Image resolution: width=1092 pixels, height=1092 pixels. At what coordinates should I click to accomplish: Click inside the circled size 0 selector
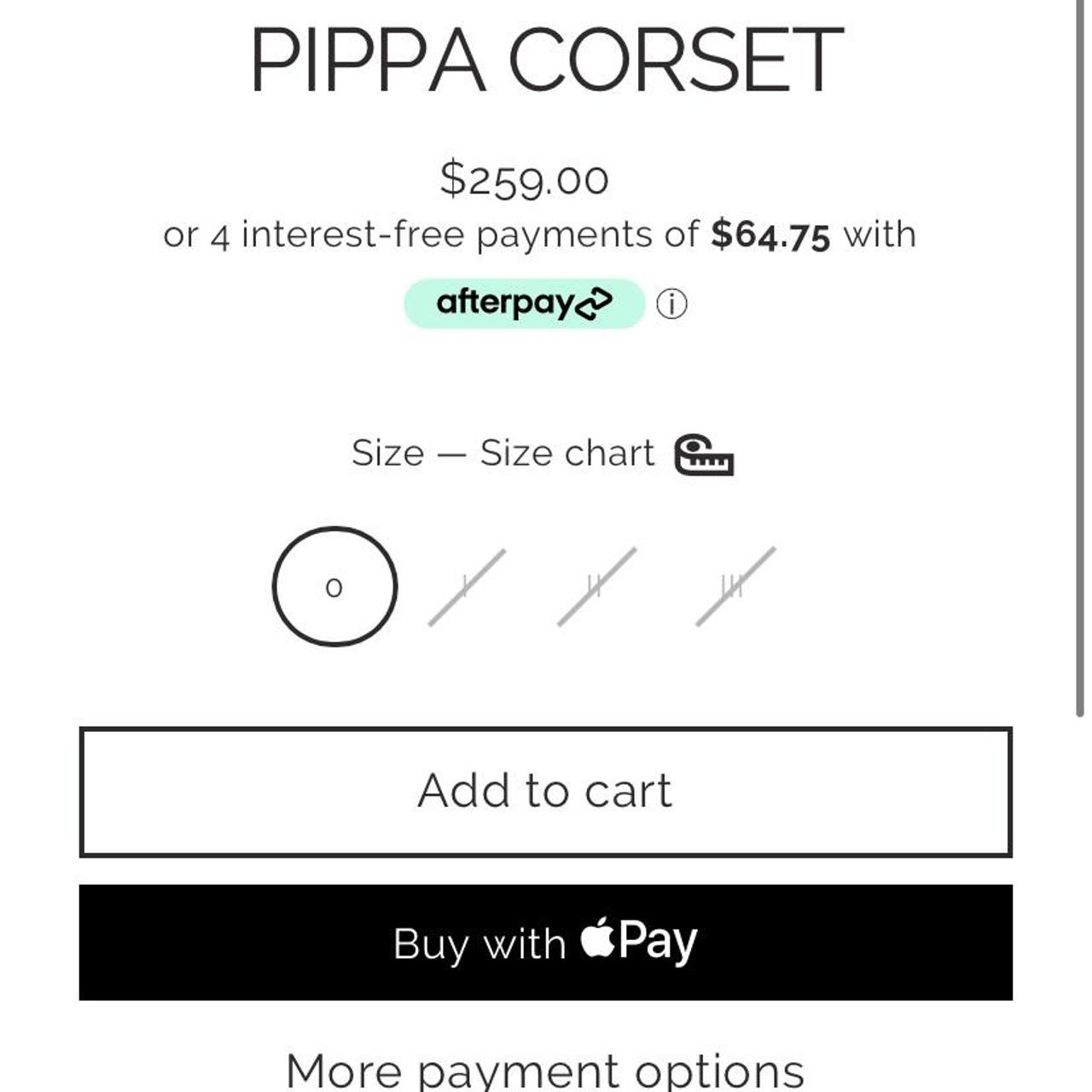[x=334, y=587]
